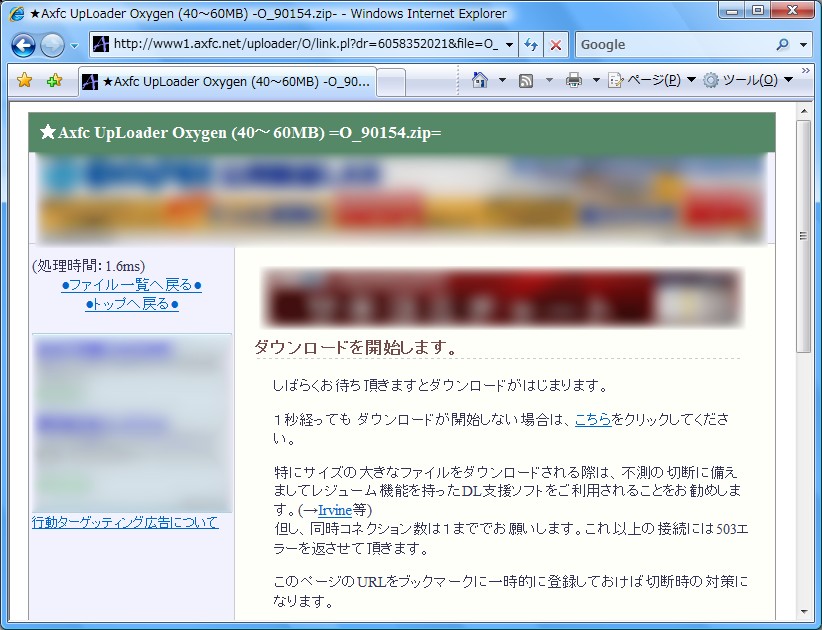Viewport: 822px width, 630px height.
Task: Open the search provider options dropdown
Action: coord(803,45)
